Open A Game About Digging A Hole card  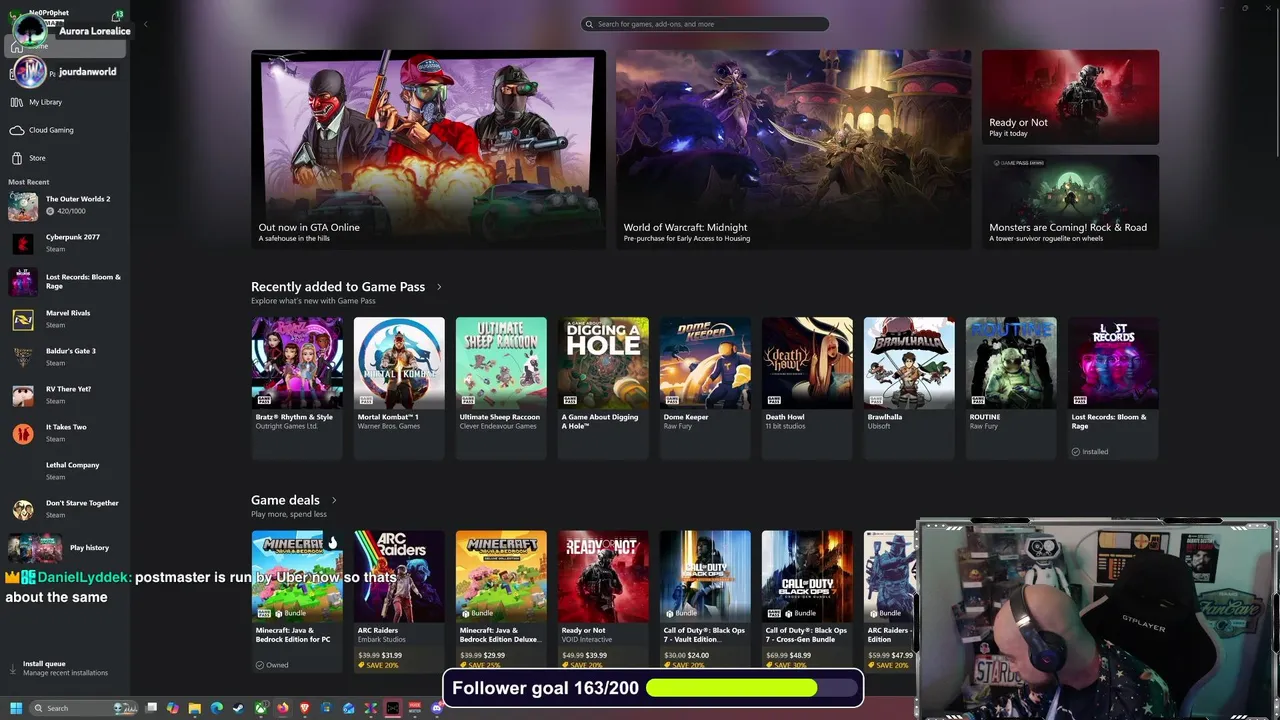click(603, 388)
